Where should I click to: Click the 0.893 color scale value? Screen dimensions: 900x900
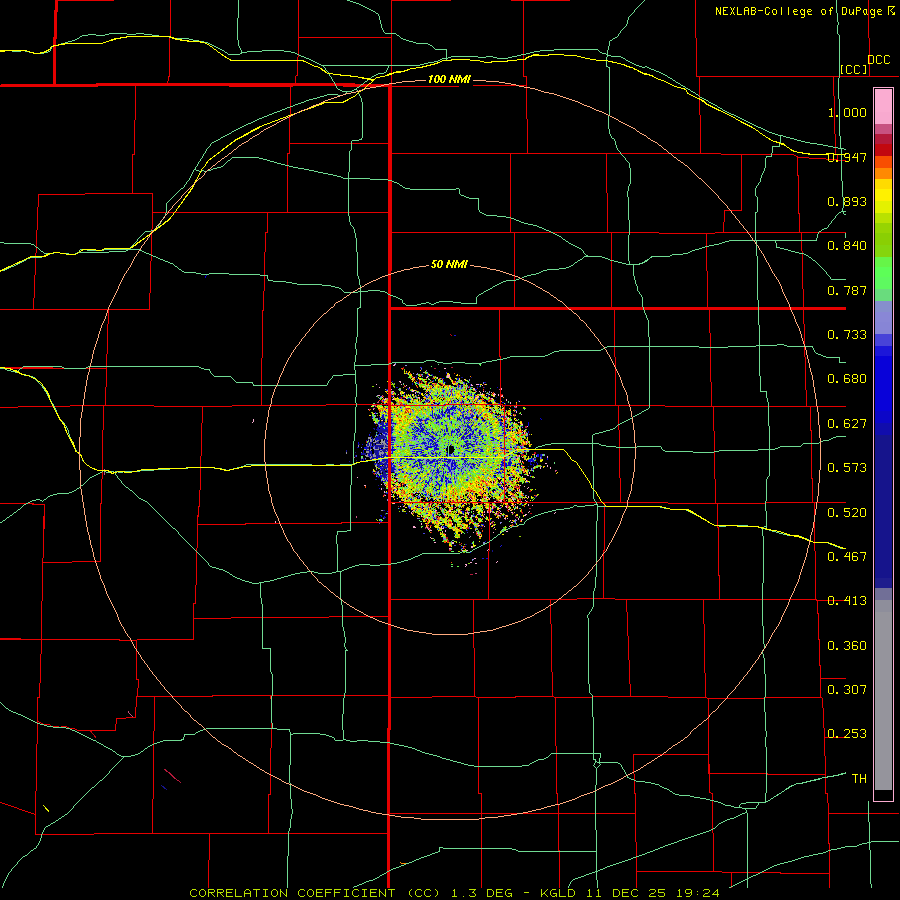point(847,201)
